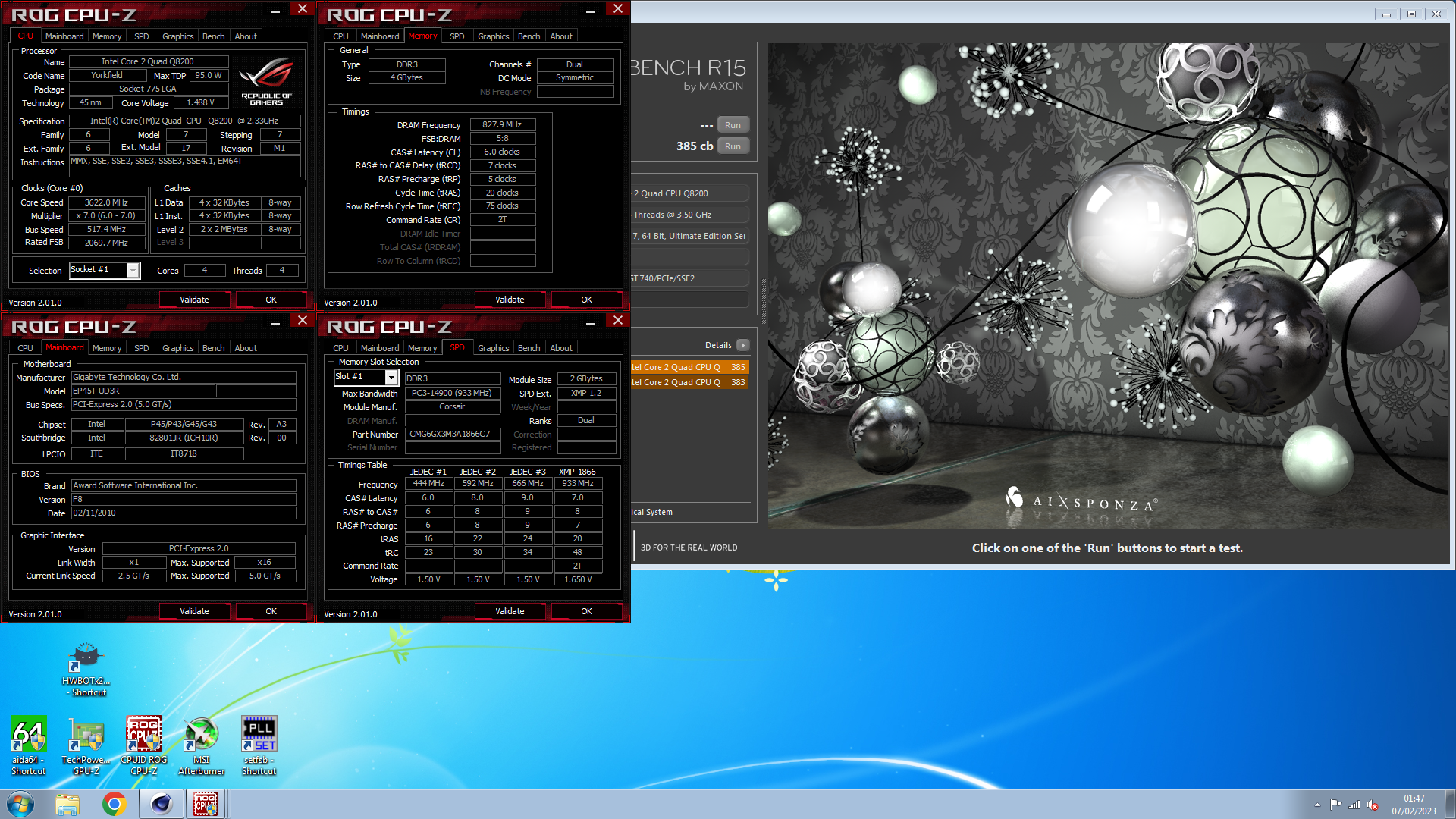The width and height of the screenshot is (1456, 819).
Task: Select the Cinebench ranking row scoring 385
Action: point(689,367)
